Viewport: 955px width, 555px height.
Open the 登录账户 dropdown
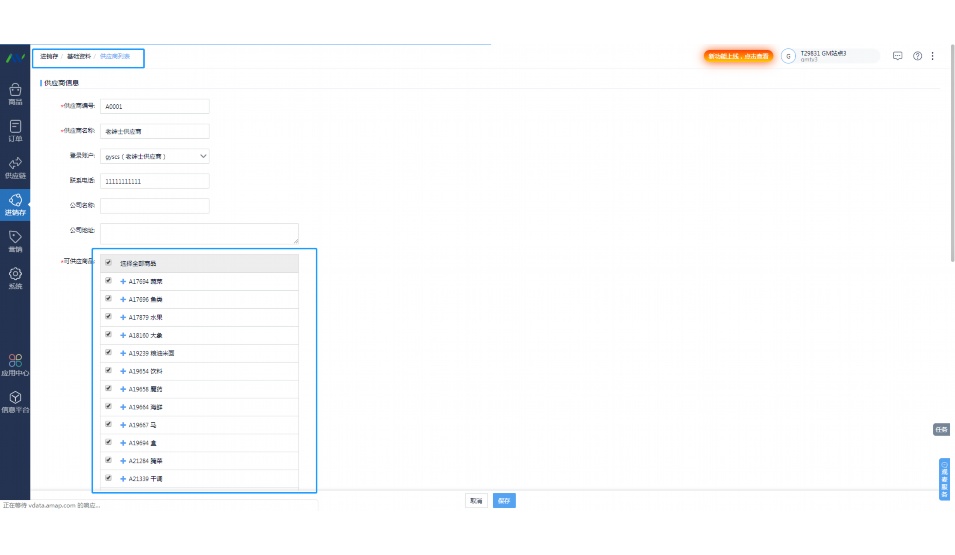point(155,156)
